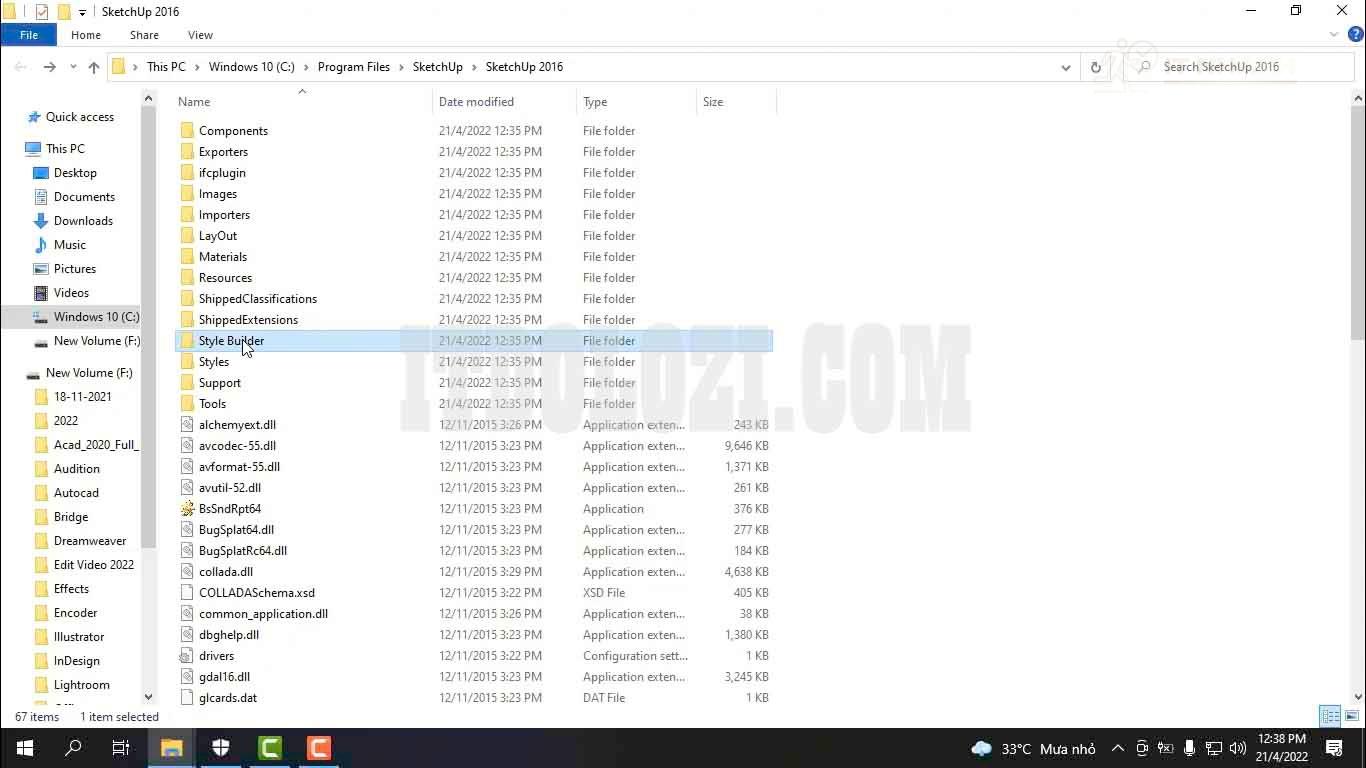This screenshot has width=1366, height=768.
Task: Open Windows Security from the taskbar
Action: click(x=221, y=748)
